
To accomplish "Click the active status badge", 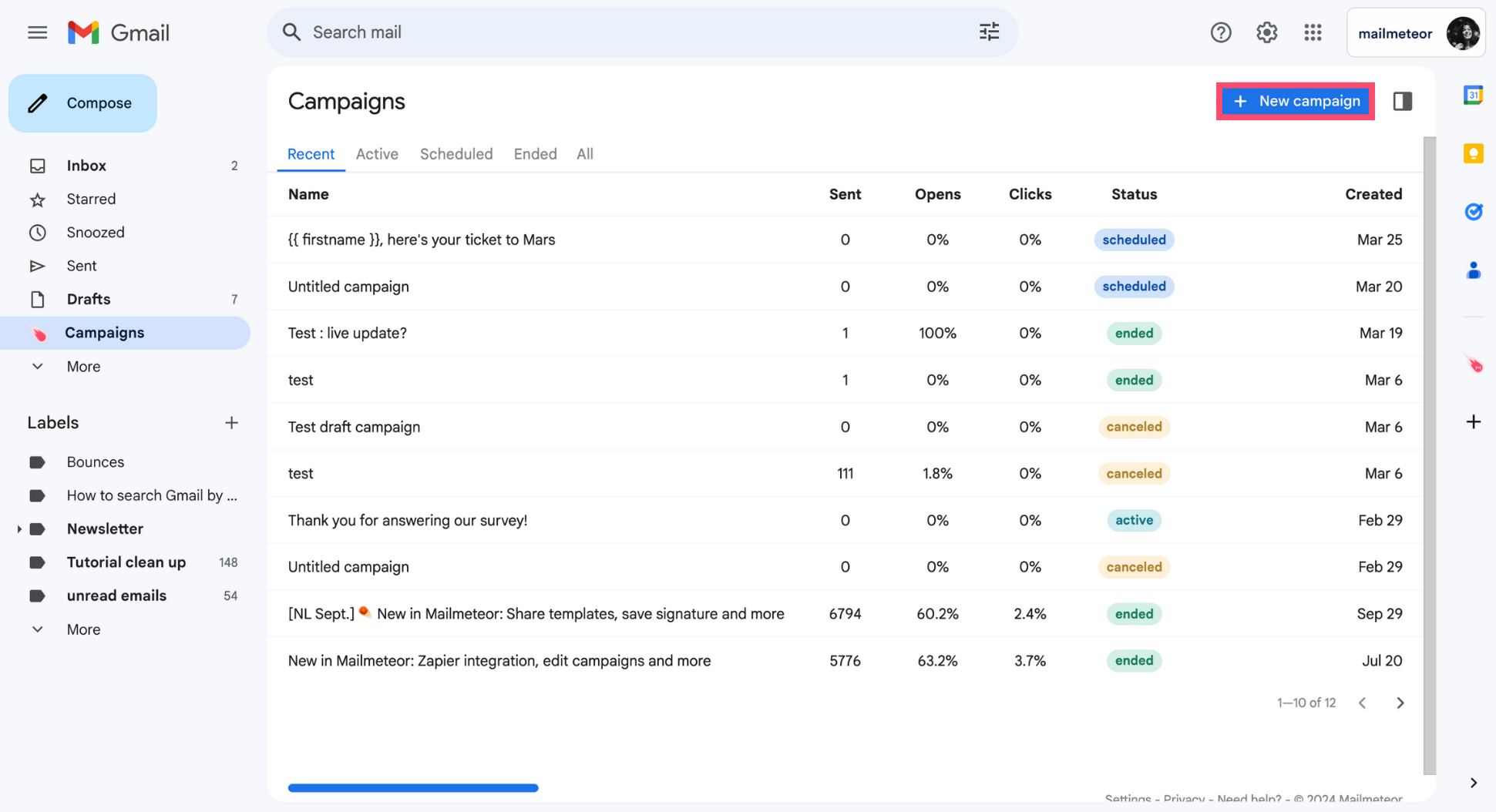I will tap(1134, 520).
